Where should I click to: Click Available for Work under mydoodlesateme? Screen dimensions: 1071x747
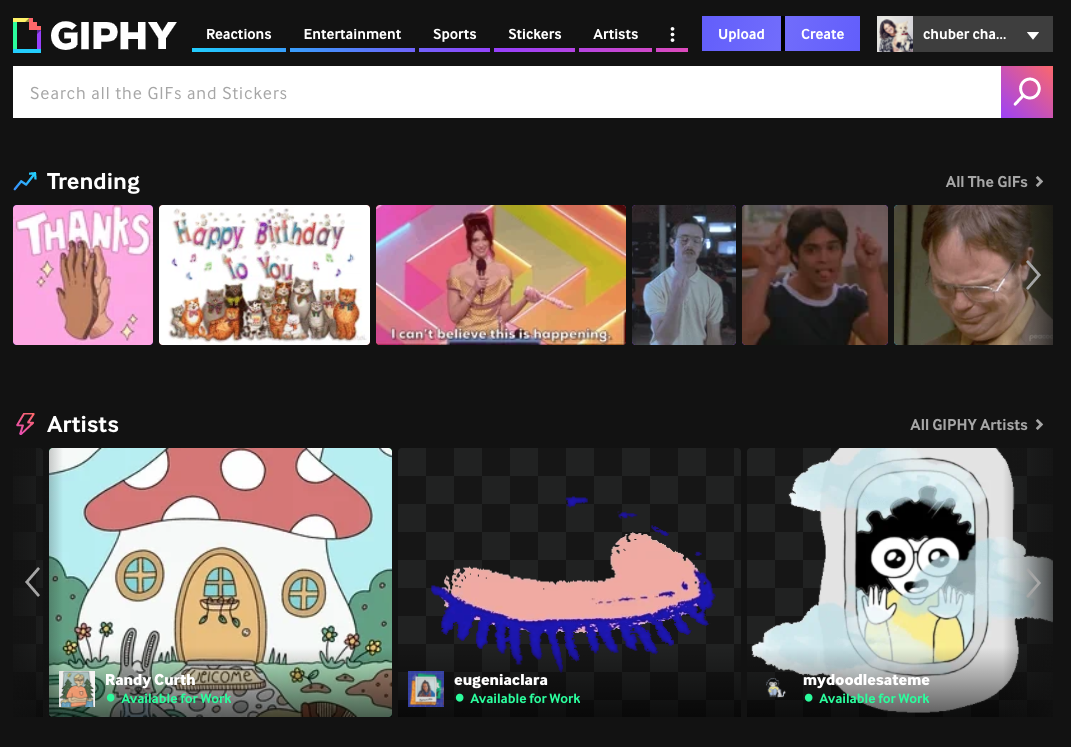point(874,699)
